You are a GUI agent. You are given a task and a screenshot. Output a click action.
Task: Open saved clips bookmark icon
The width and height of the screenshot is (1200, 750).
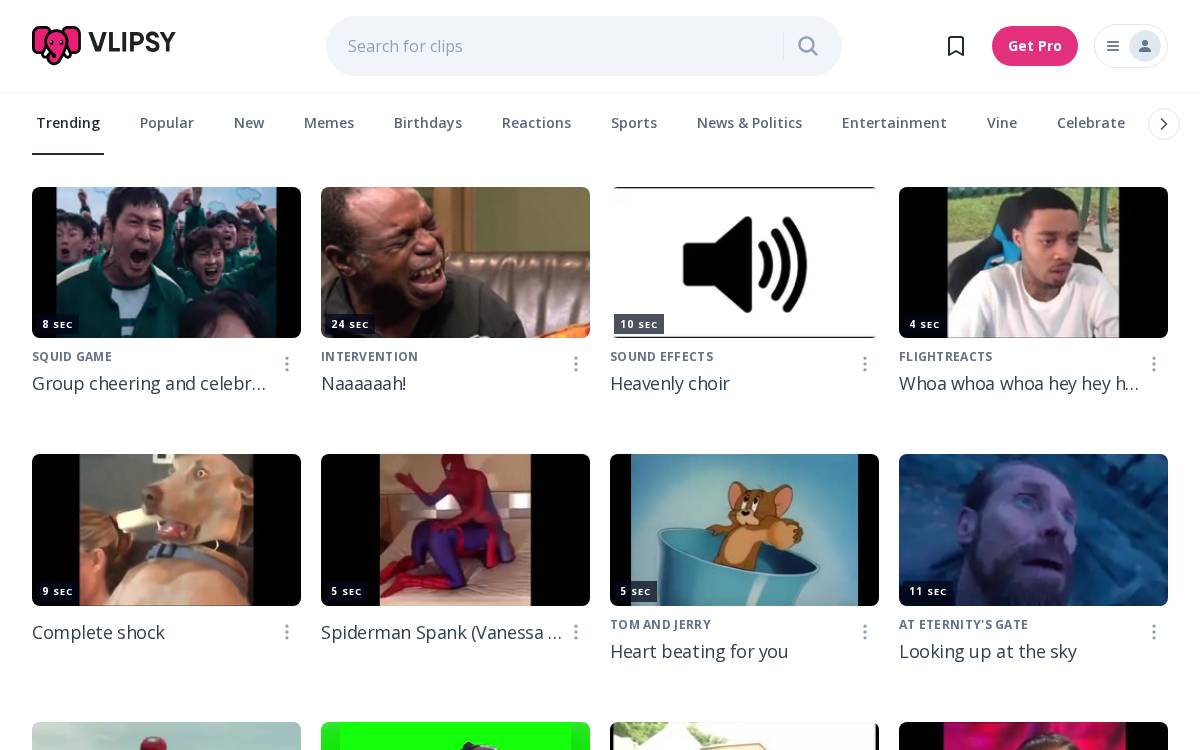coord(956,46)
